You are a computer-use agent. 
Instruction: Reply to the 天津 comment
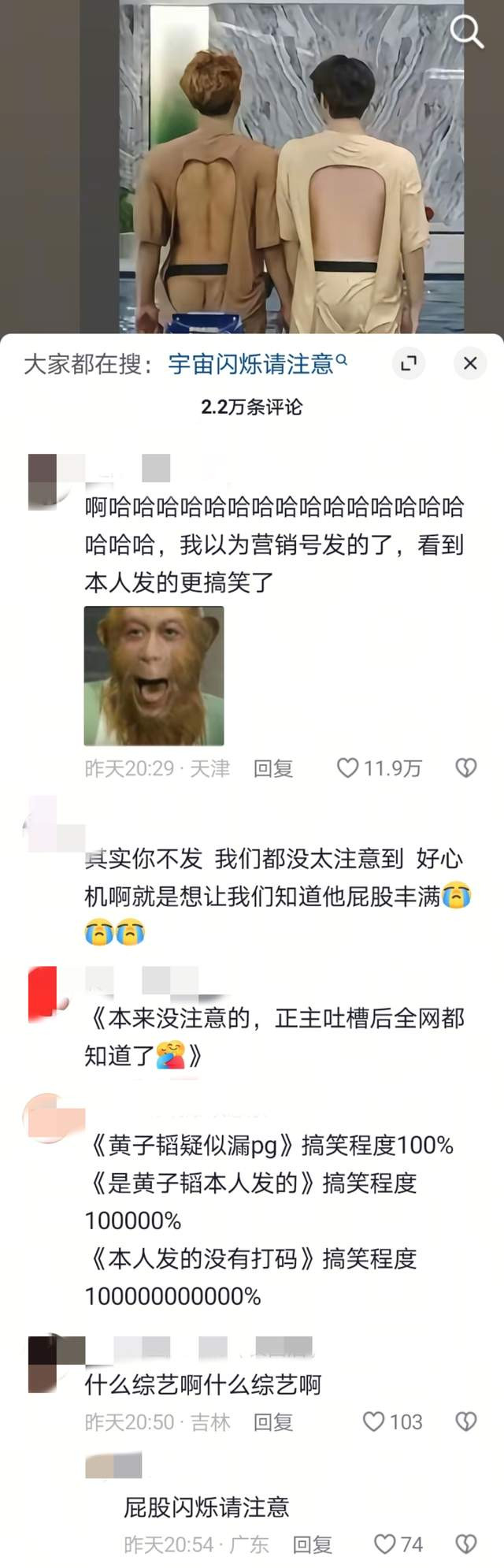273,768
